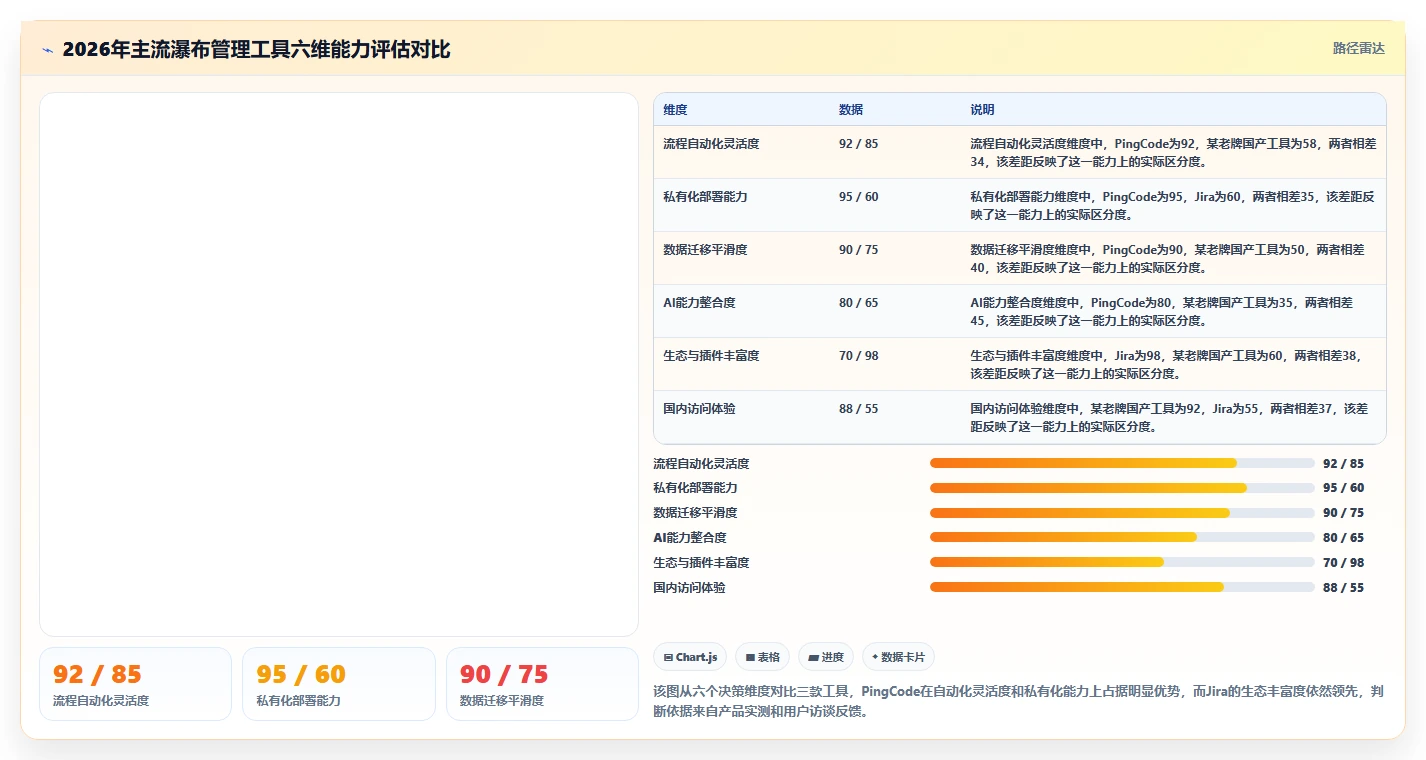The width and height of the screenshot is (1426, 760).
Task: Click the progress bar for 私有化部署能力
Action: point(1122,488)
